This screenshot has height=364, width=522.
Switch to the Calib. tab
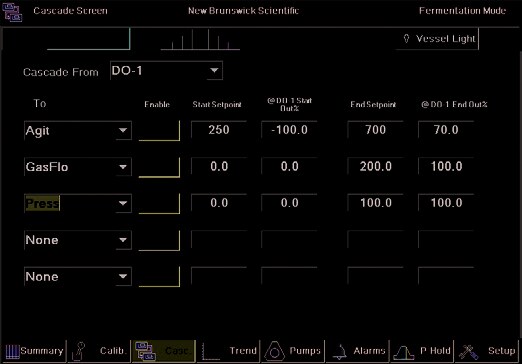[x=99, y=351]
